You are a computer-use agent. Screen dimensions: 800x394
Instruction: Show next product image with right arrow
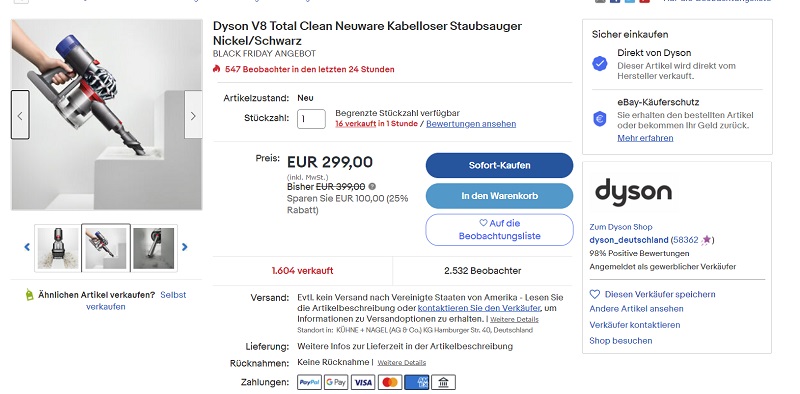193,115
